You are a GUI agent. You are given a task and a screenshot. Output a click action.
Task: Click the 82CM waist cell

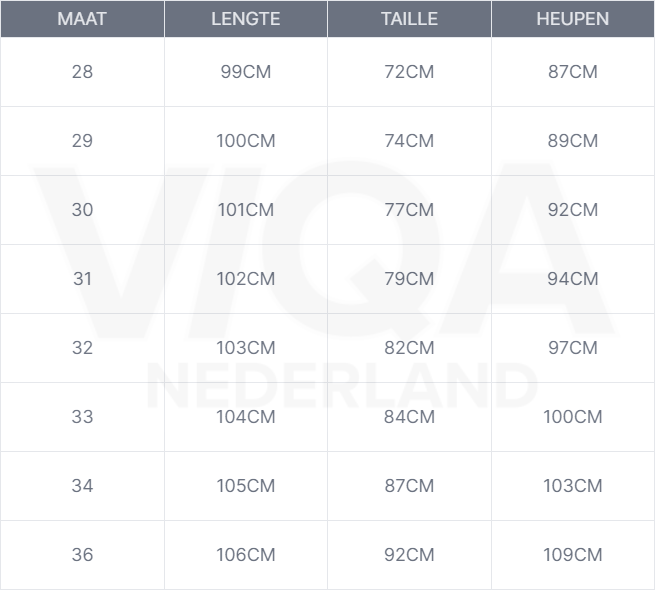click(409, 348)
